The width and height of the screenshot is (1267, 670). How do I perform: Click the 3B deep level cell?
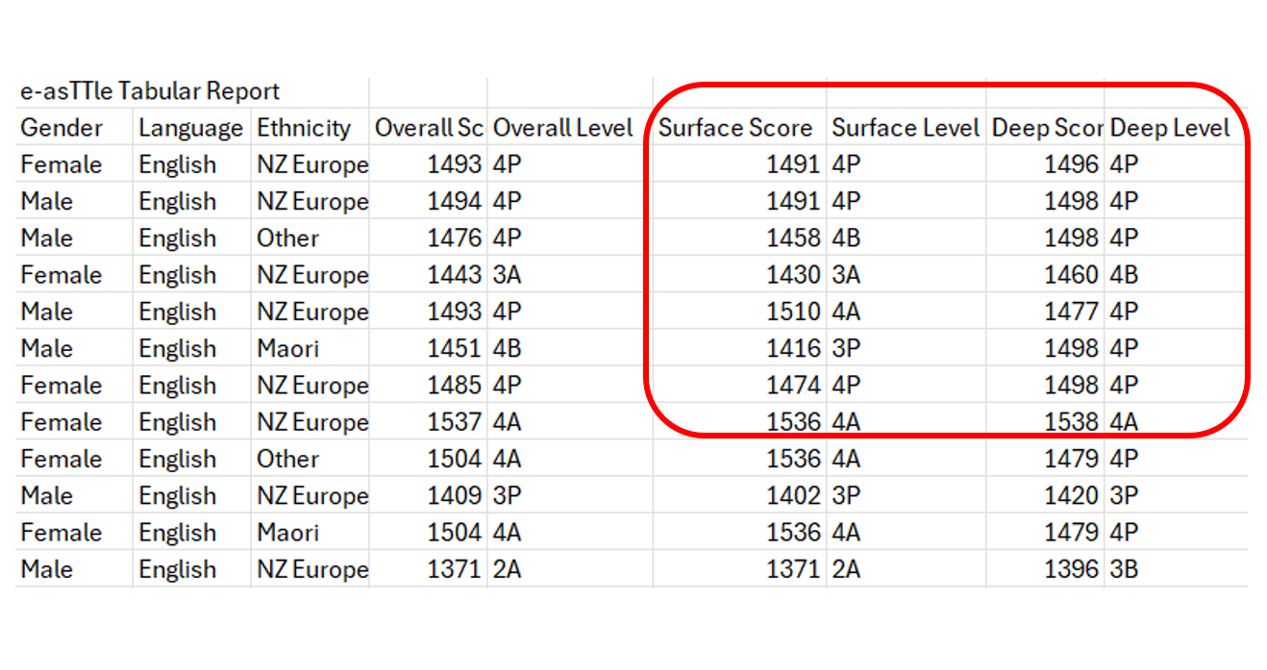point(1125,570)
